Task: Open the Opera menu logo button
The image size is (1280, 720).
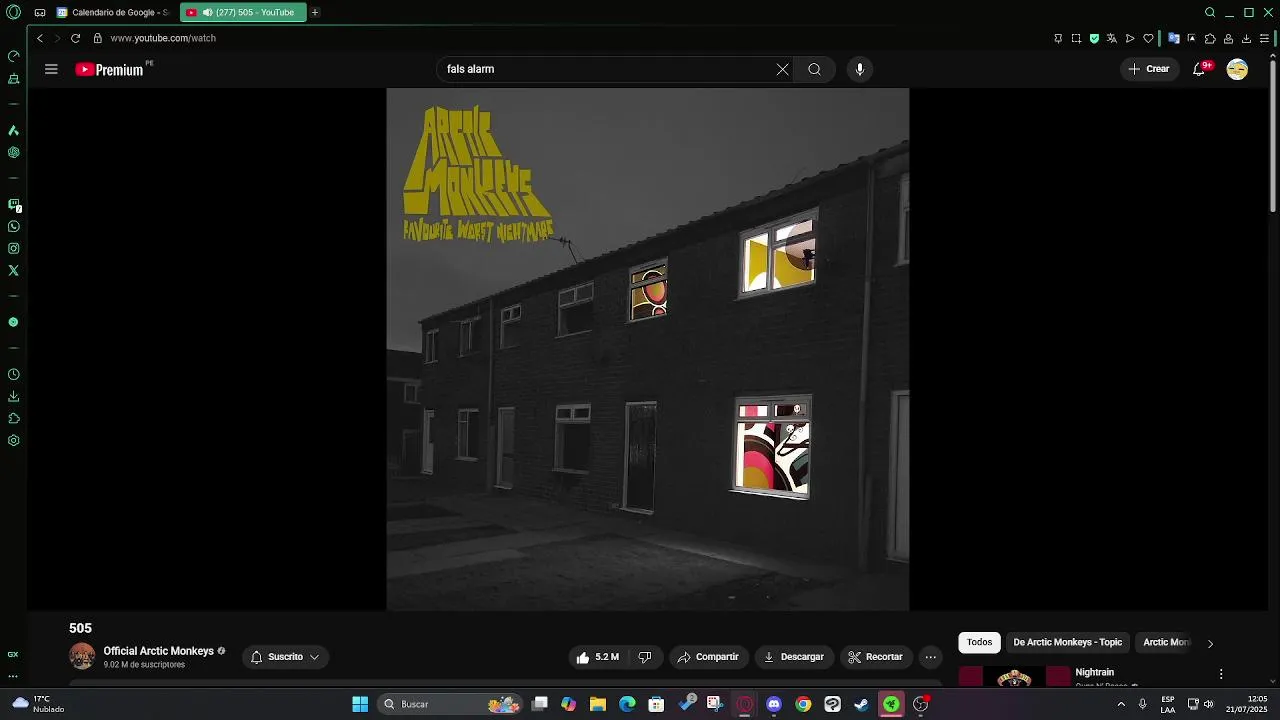Action: click(13, 12)
